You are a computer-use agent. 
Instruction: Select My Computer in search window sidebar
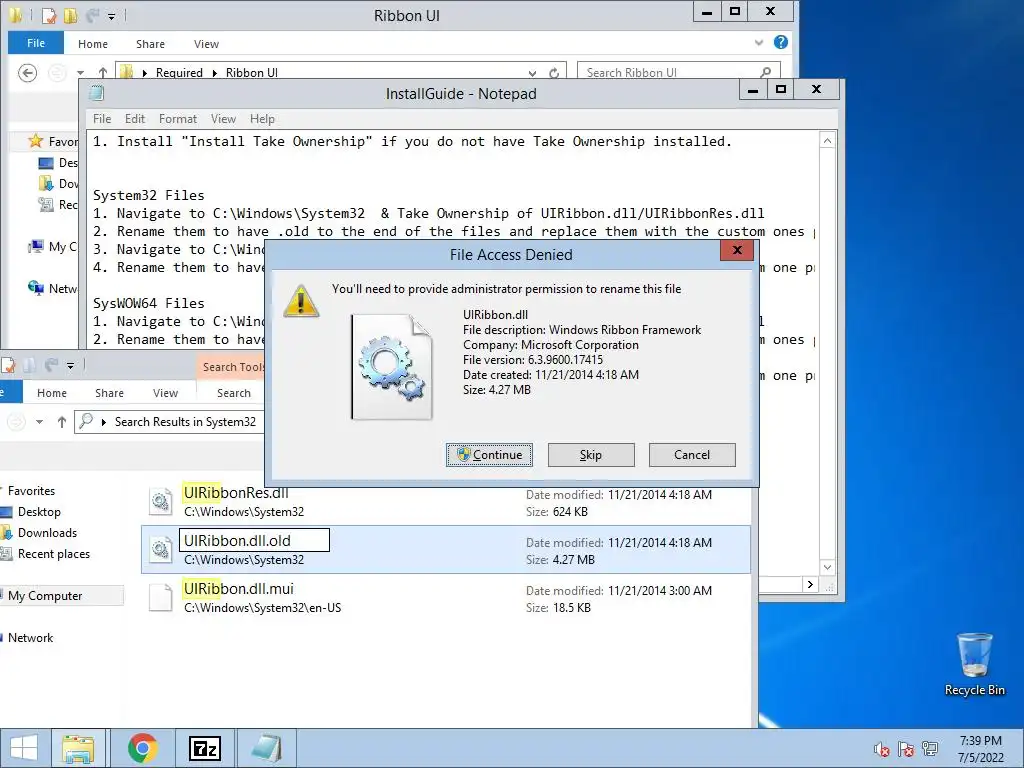[x=45, y=596]
